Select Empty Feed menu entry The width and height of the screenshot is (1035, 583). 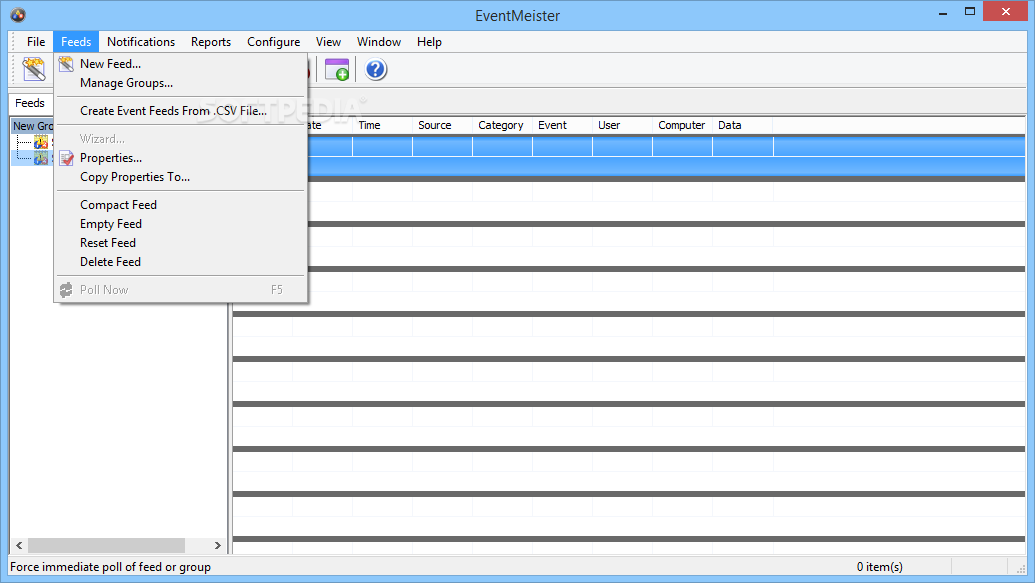tap(180, 224)
